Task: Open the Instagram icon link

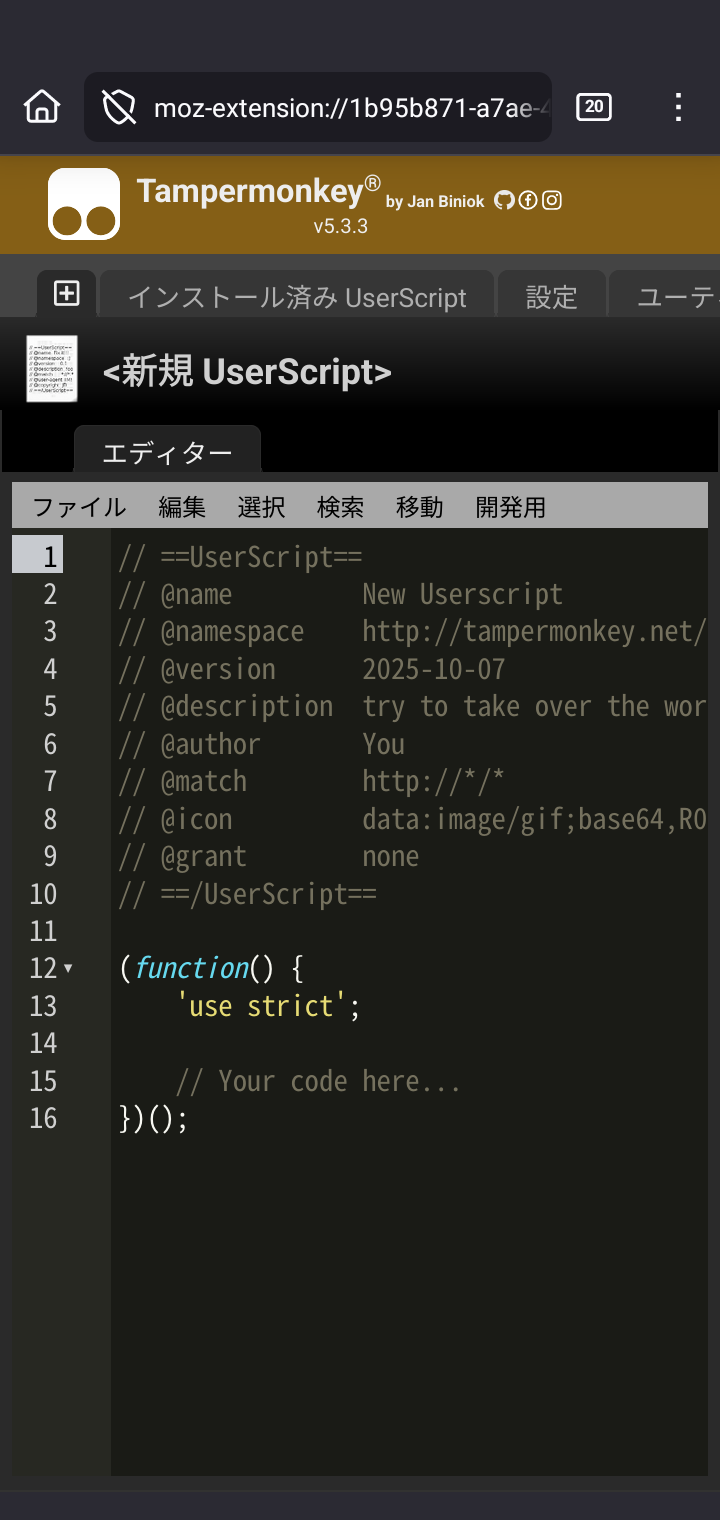Action: [552, 200]
